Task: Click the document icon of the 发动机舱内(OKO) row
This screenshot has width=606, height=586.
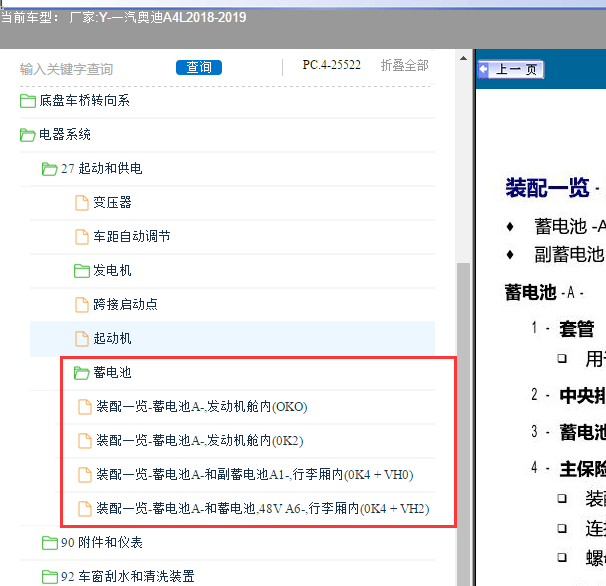Action: tap(85, 407)
